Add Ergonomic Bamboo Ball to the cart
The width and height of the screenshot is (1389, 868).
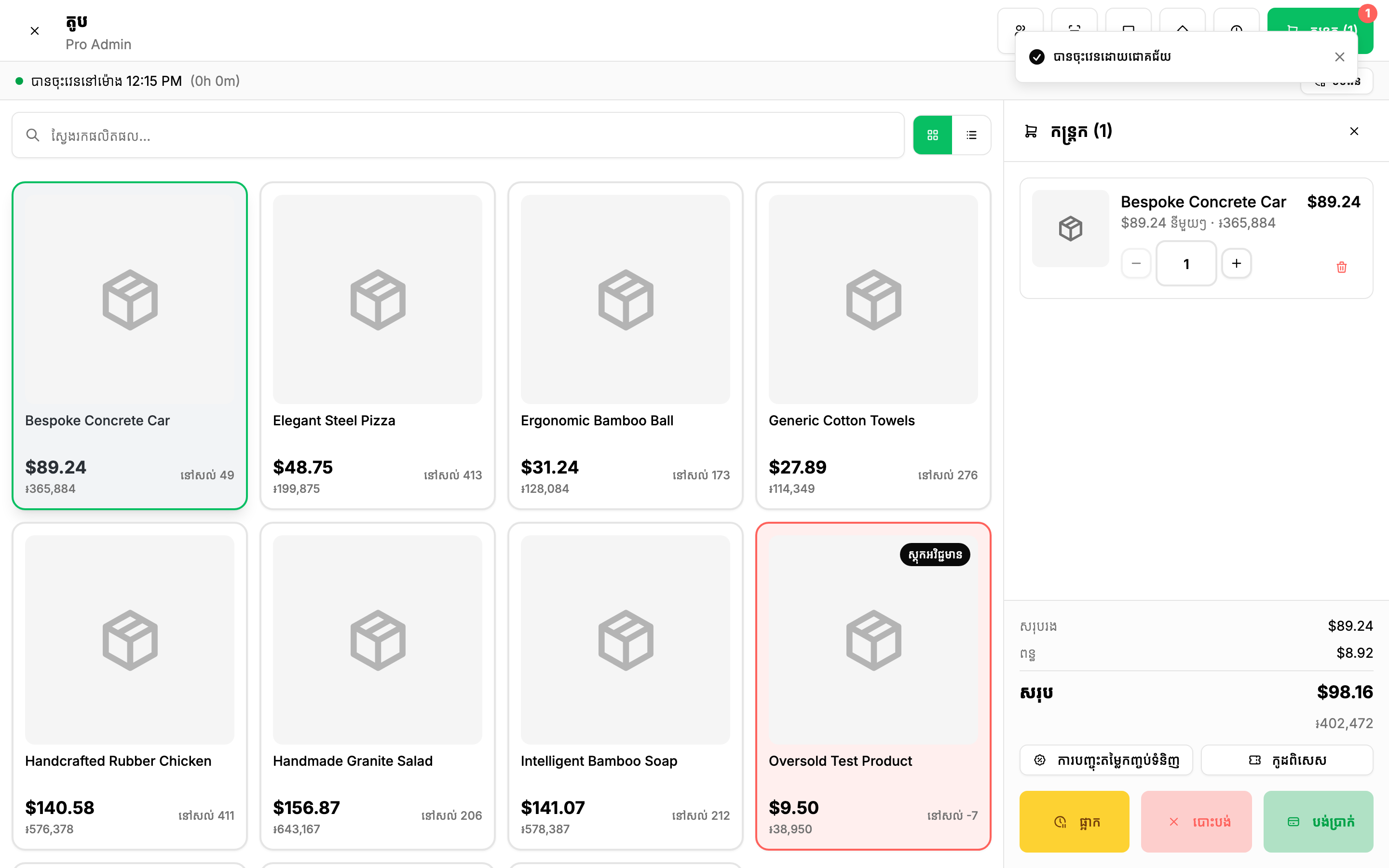pos(626,346)
